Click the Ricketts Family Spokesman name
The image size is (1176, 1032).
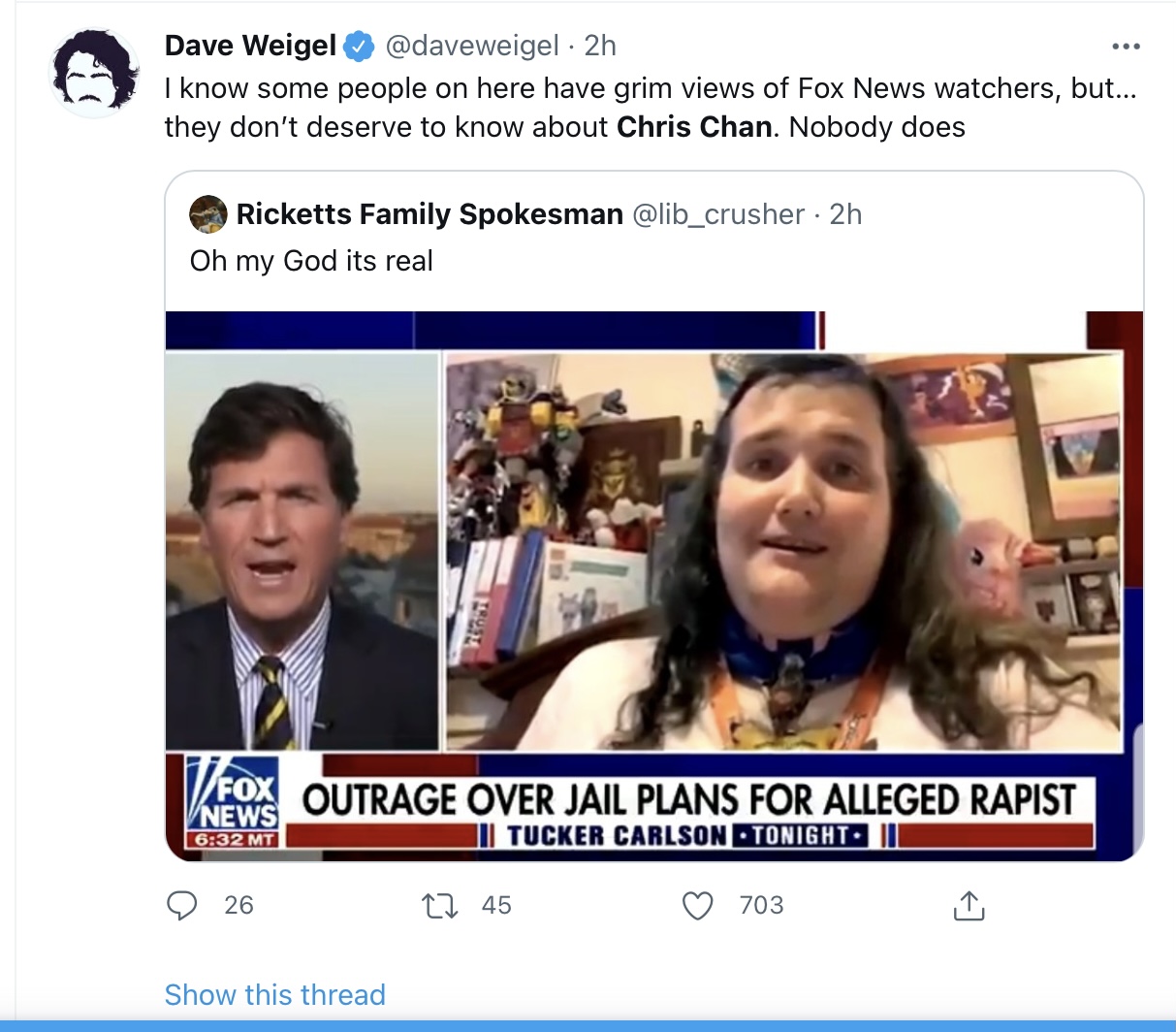[x=429, y=214]
